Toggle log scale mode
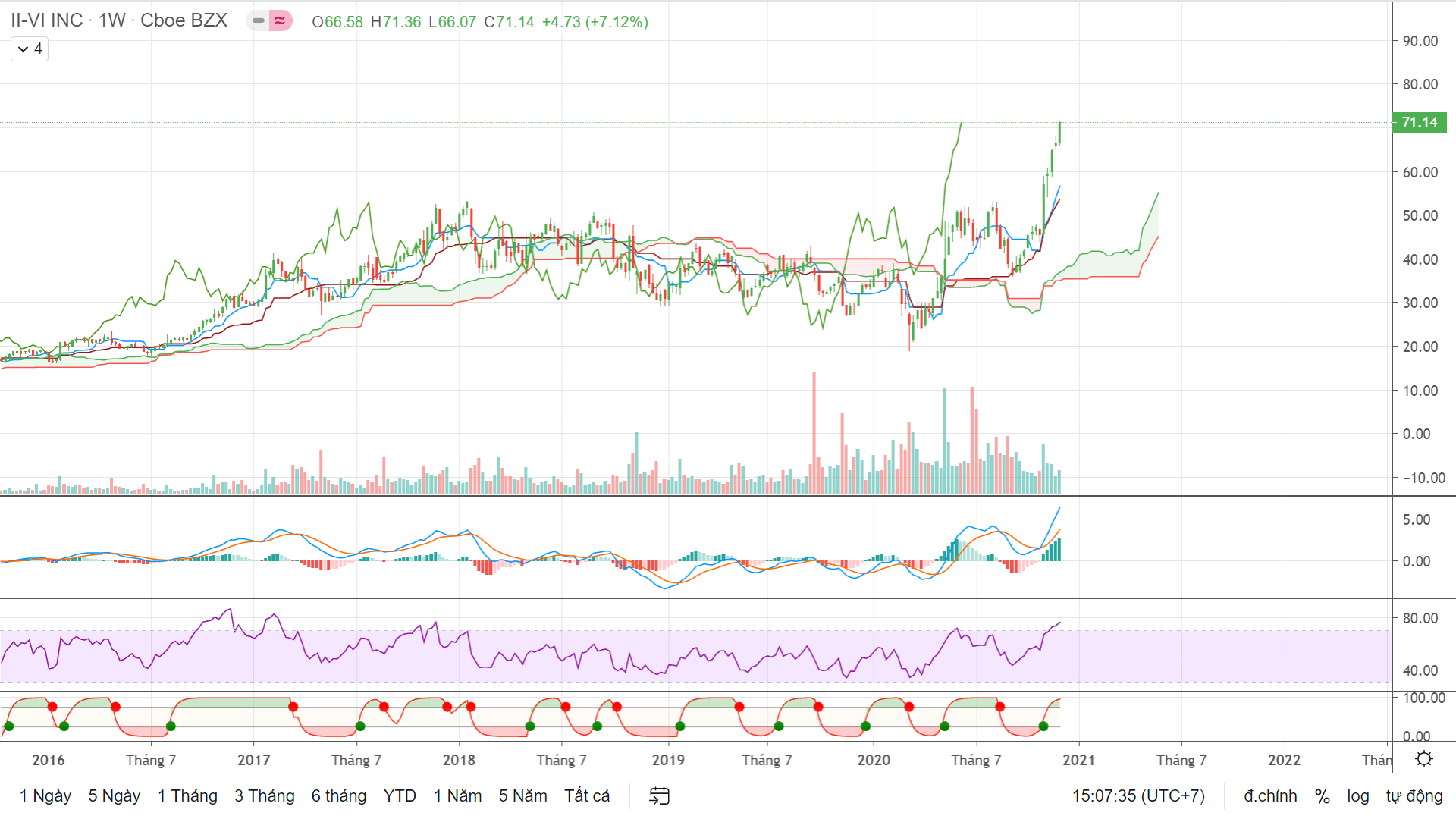The image size is (1456, 819). pos(1358,795)
